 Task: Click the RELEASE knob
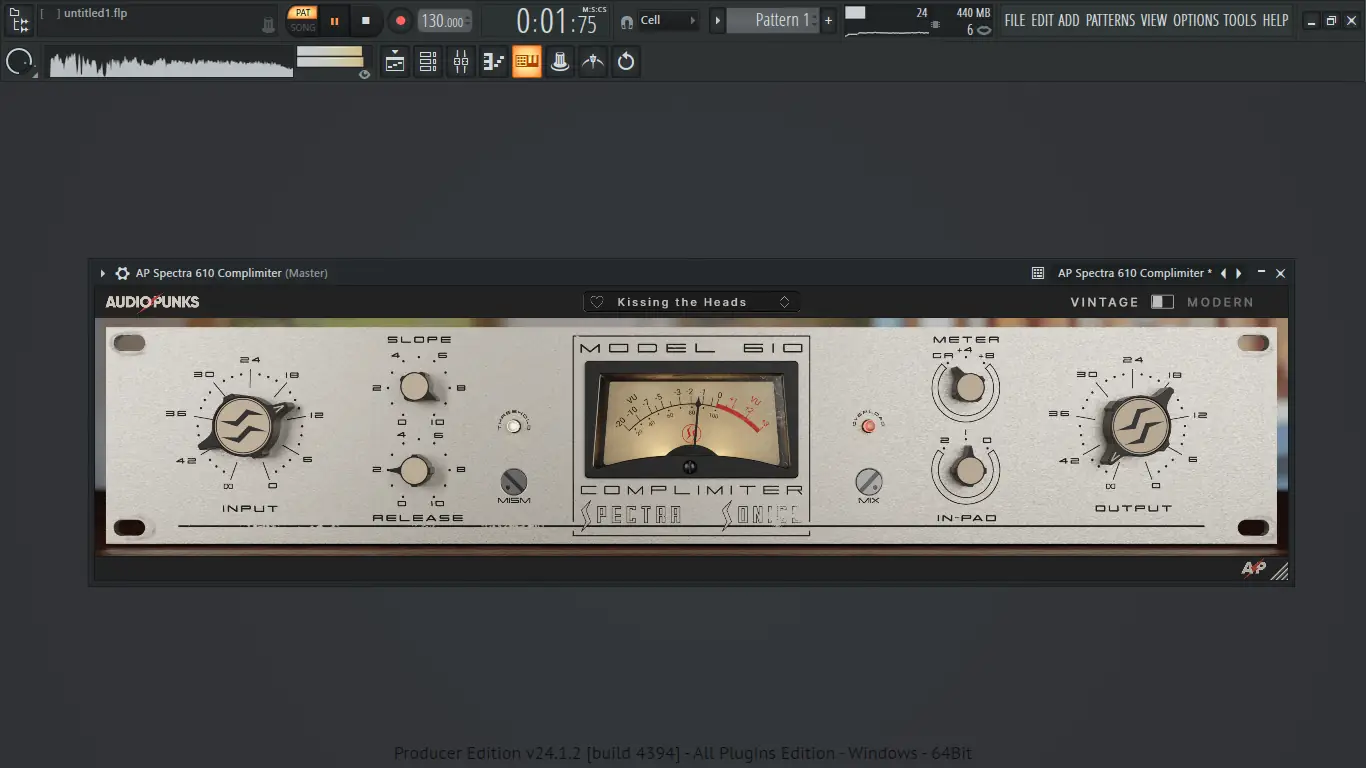(414, 469)
